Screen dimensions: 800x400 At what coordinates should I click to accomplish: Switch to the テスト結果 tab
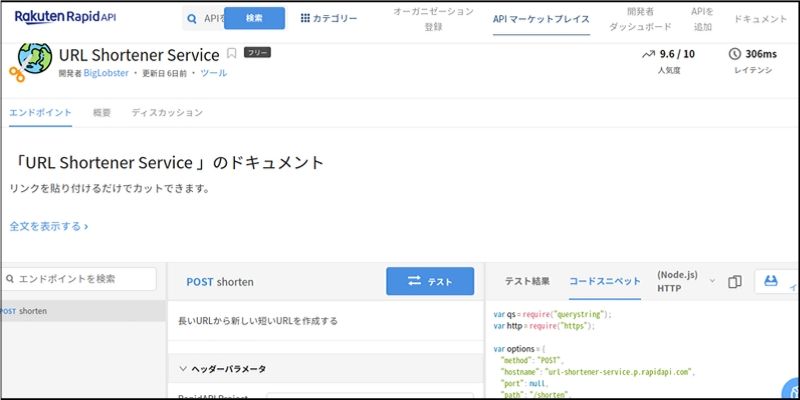pos(527,281)
